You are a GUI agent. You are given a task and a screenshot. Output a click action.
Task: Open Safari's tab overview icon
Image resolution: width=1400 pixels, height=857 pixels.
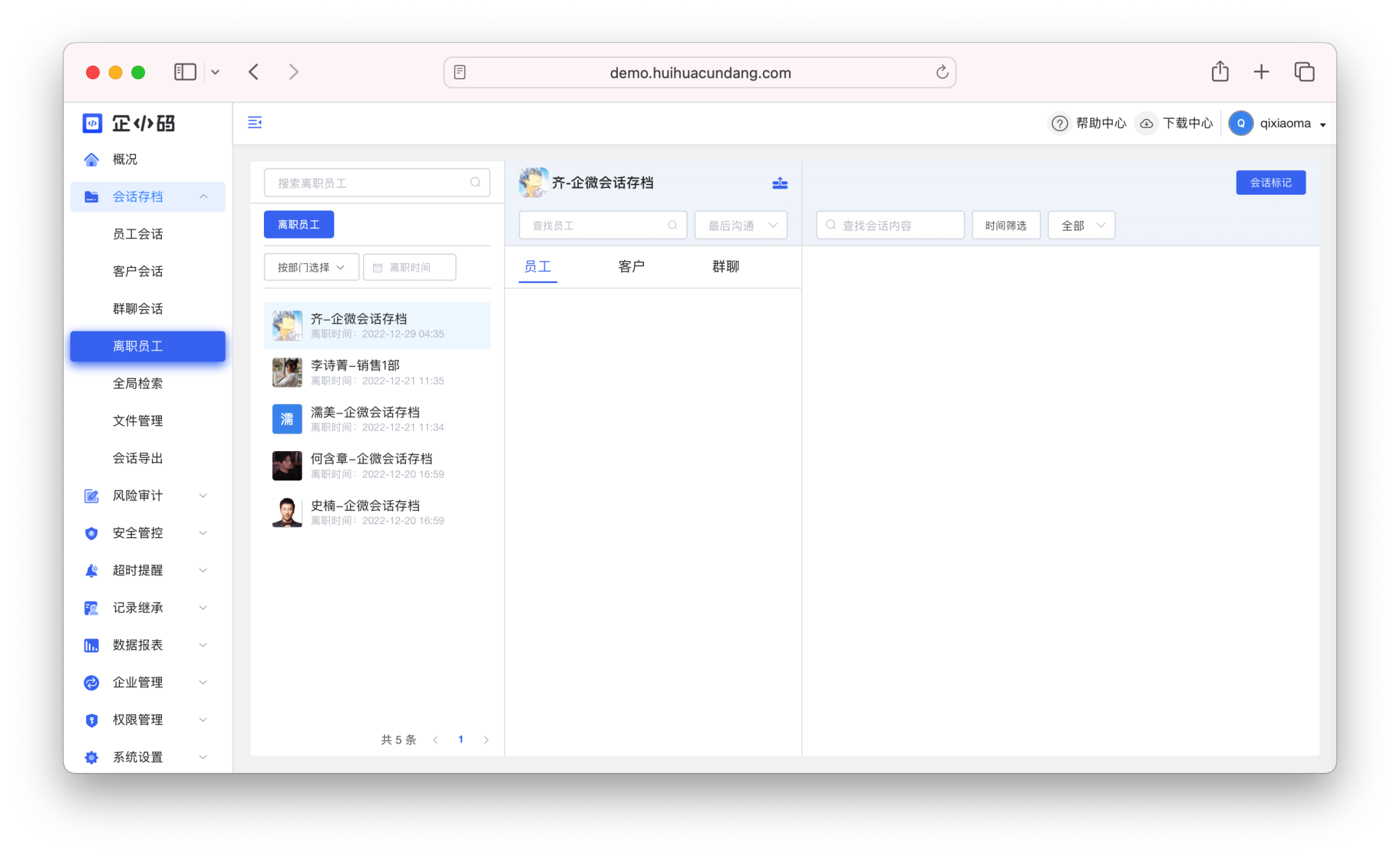pos(1304,72)
